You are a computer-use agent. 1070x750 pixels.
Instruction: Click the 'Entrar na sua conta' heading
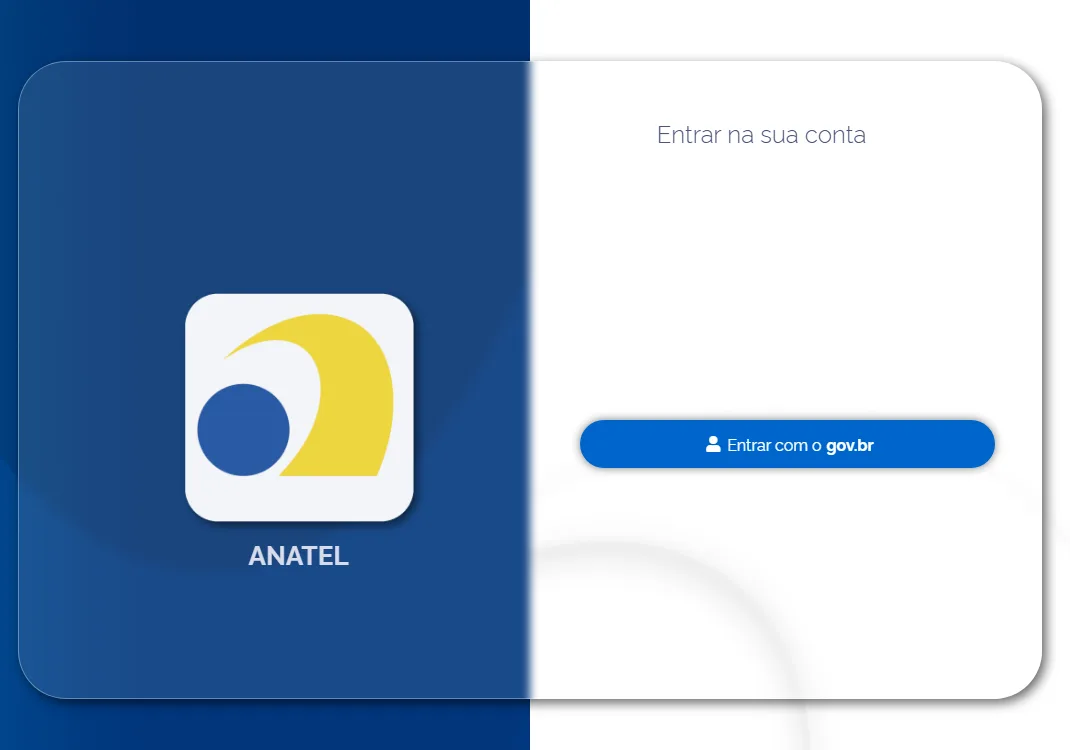click(x=761, y=135)
